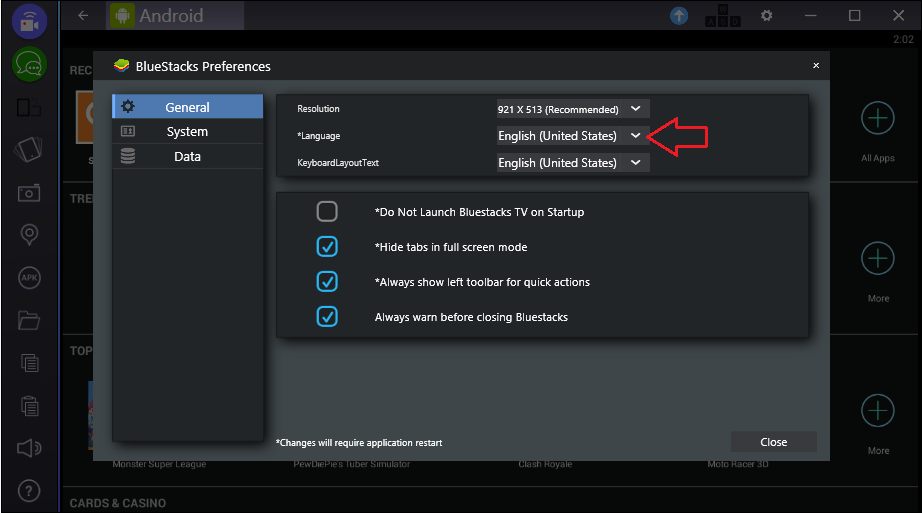Uncheck Hide tabs in full screen mode
The width and height of the screenshot is (922, 513).
click(x=327, y=247)
